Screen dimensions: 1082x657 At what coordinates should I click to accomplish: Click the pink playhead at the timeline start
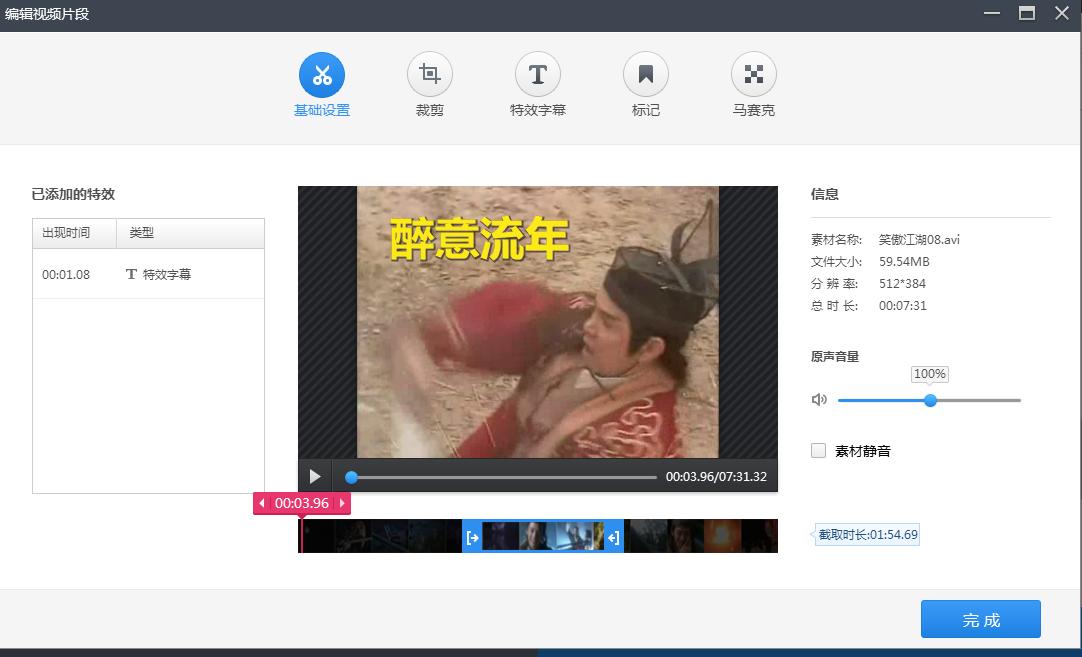pyautogui.click(x=302, y=536)
